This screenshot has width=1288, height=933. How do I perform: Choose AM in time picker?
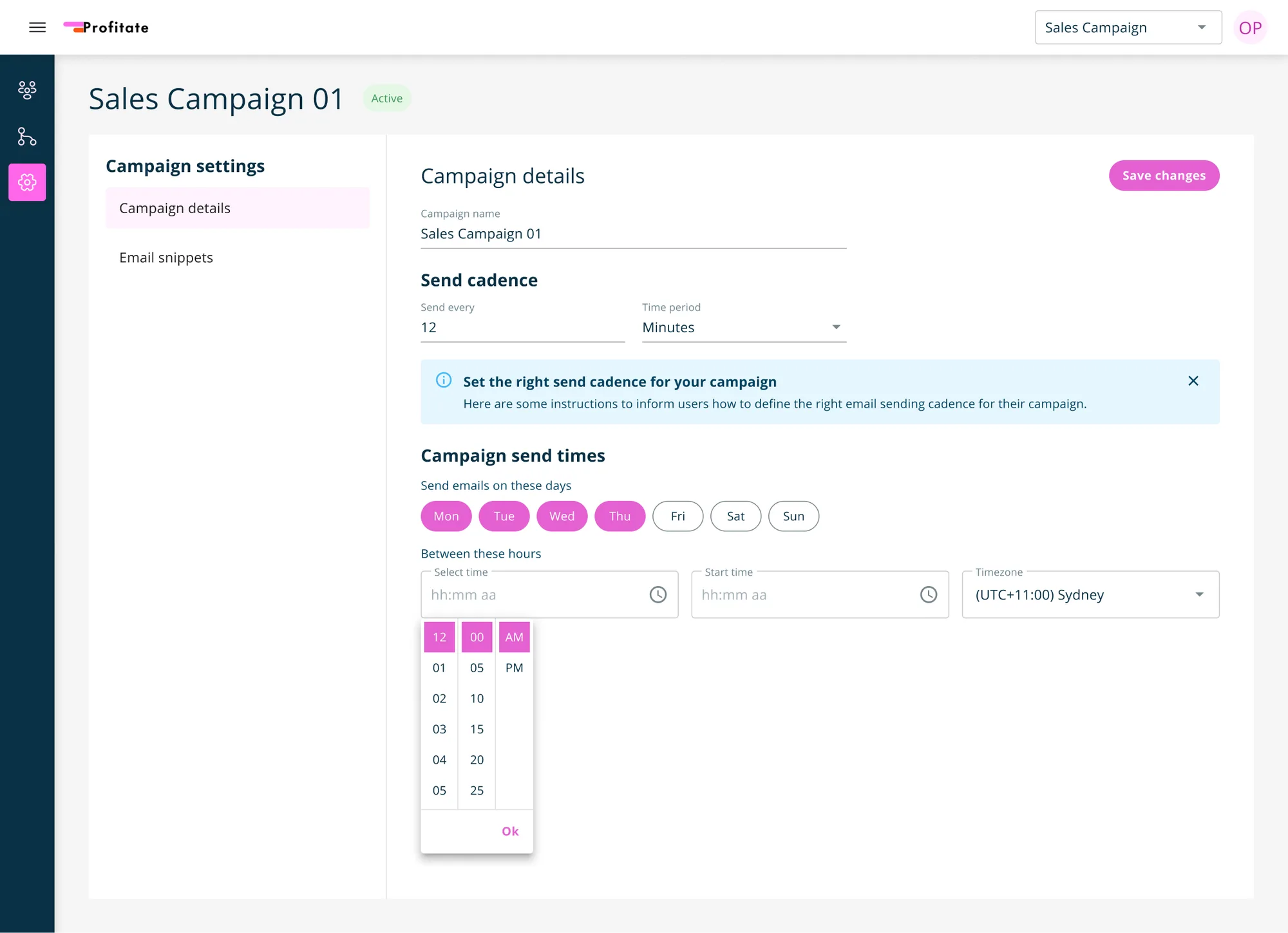514,637
